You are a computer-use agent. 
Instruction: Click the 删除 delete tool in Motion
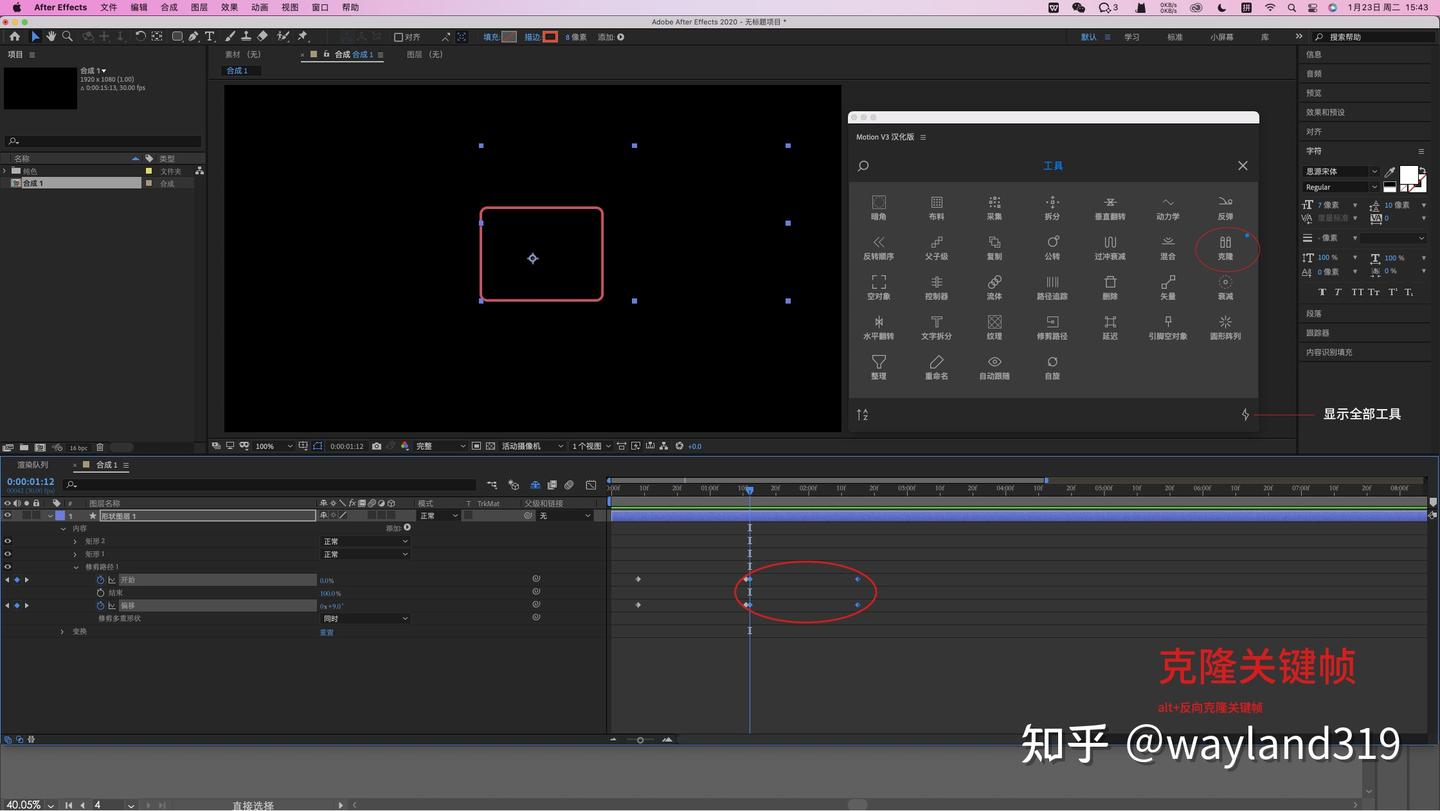click(1110, 287)
